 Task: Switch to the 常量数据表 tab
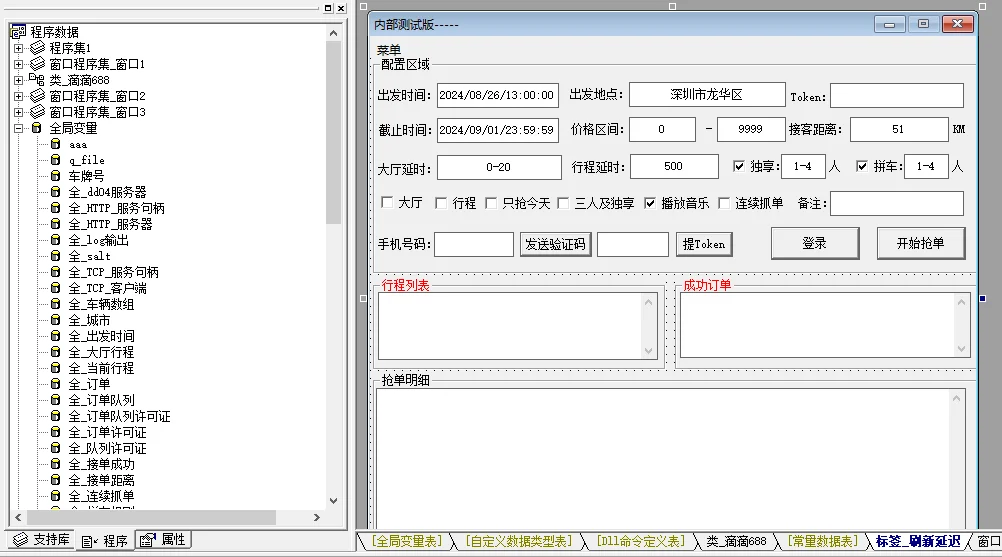coord(823,541)
